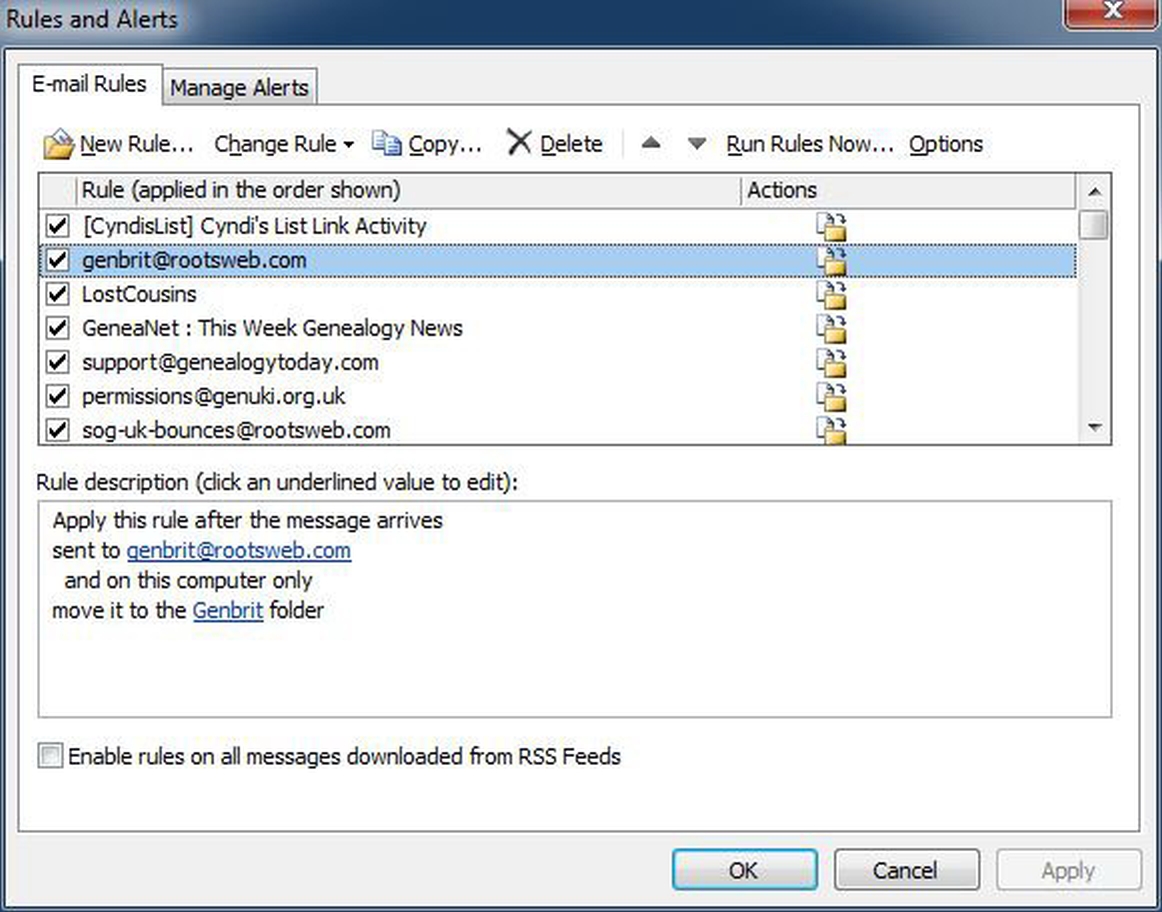Uncheck the CyndisList Link Activity rule

point(58,226)
